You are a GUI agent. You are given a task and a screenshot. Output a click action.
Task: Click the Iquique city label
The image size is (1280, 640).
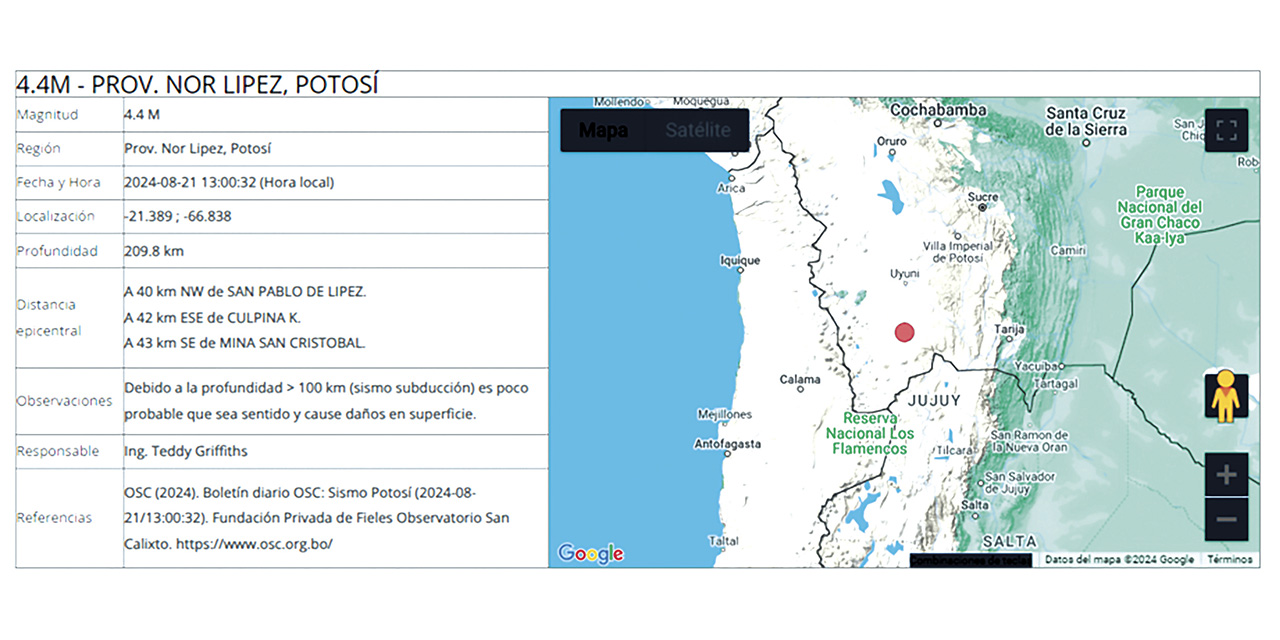tap(741, 261)
